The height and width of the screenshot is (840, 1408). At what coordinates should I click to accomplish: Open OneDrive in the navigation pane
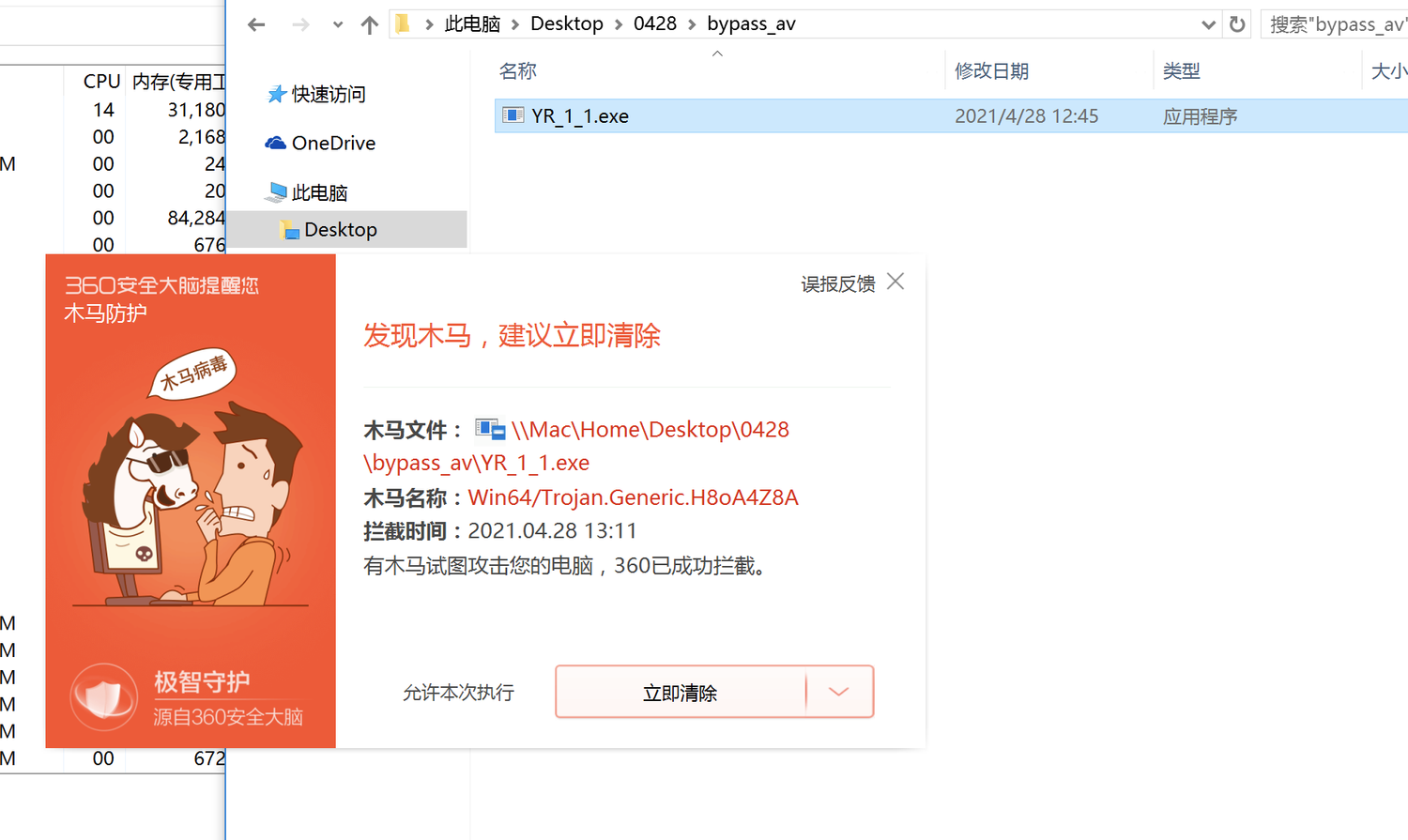[333, 143]
